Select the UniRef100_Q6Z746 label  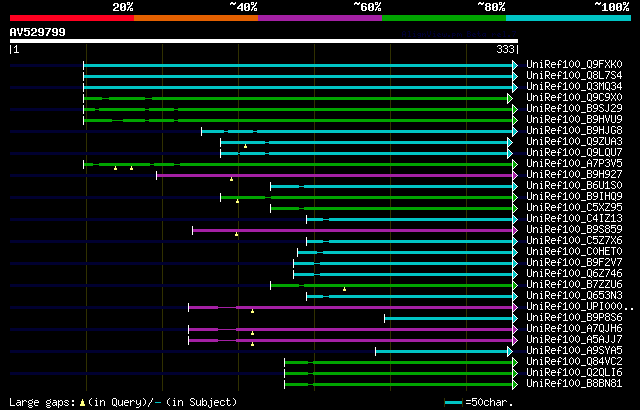click(574, 274)
